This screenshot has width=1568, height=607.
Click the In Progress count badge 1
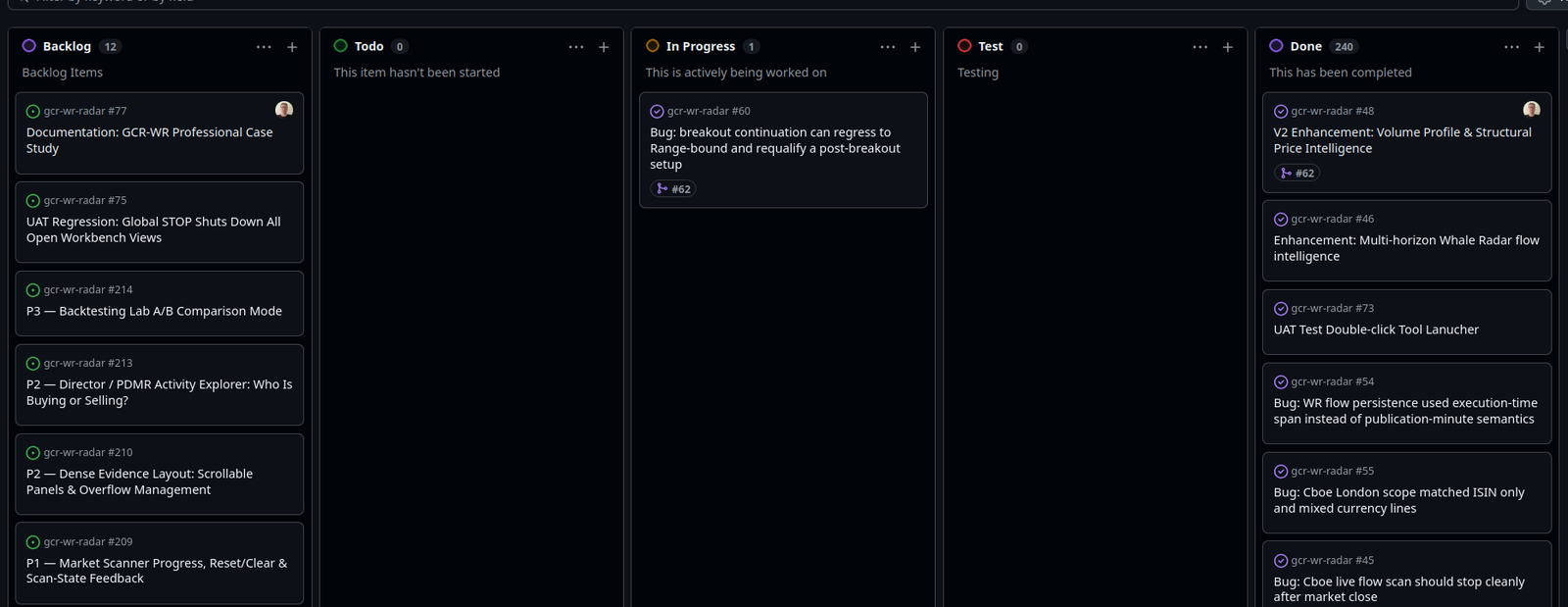click(x=752, y=47)
